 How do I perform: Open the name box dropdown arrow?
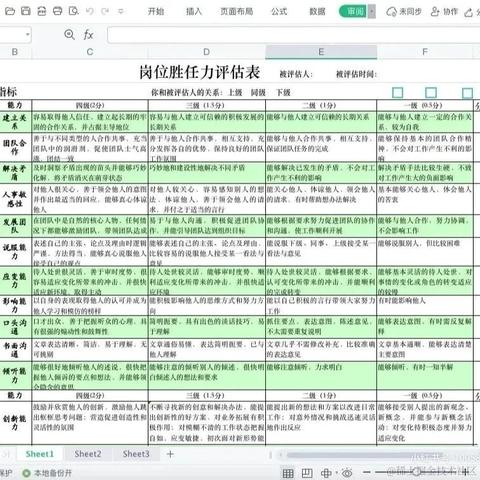pos(27,34)
